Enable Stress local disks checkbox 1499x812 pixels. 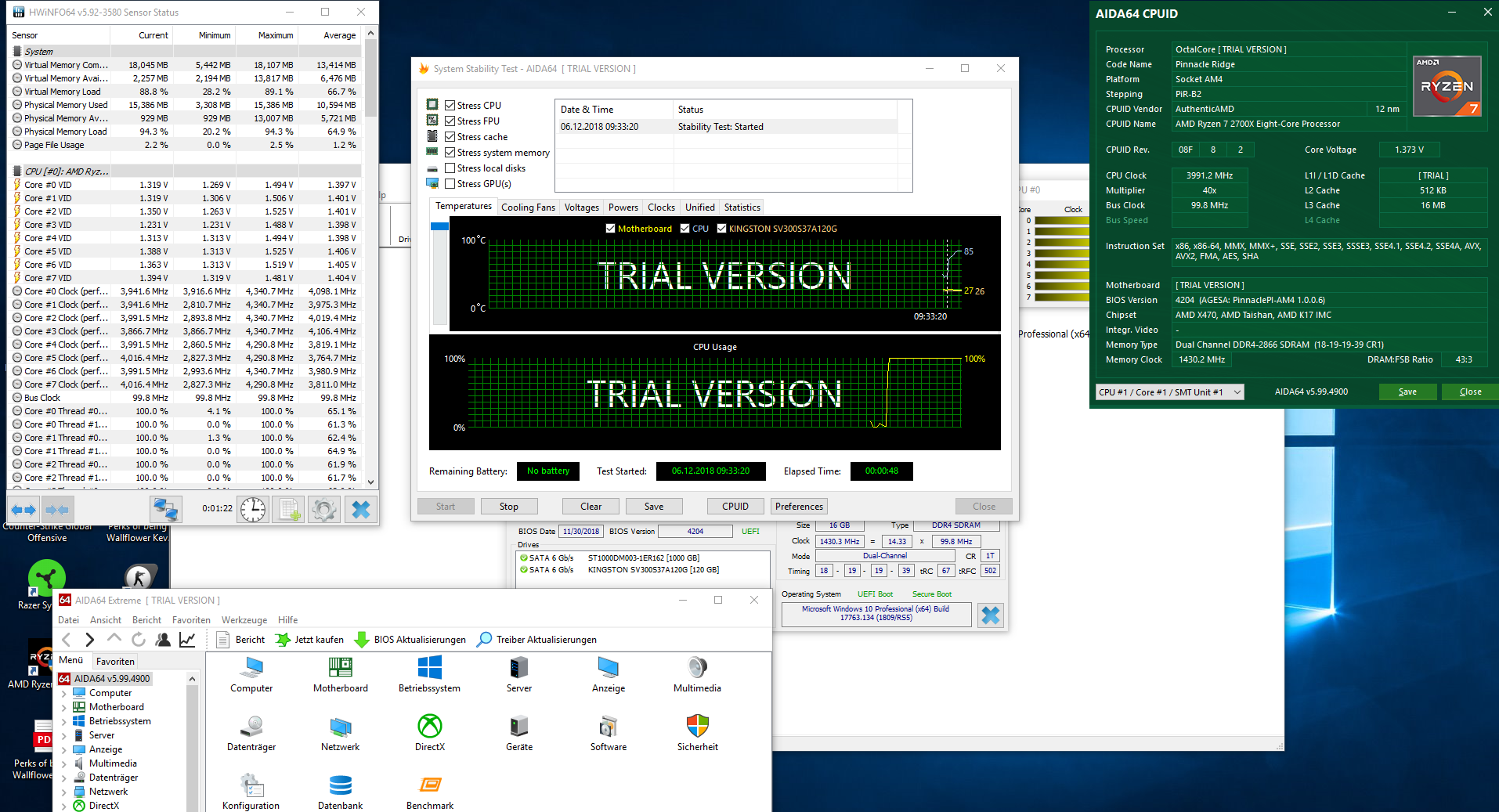[450, 168]
